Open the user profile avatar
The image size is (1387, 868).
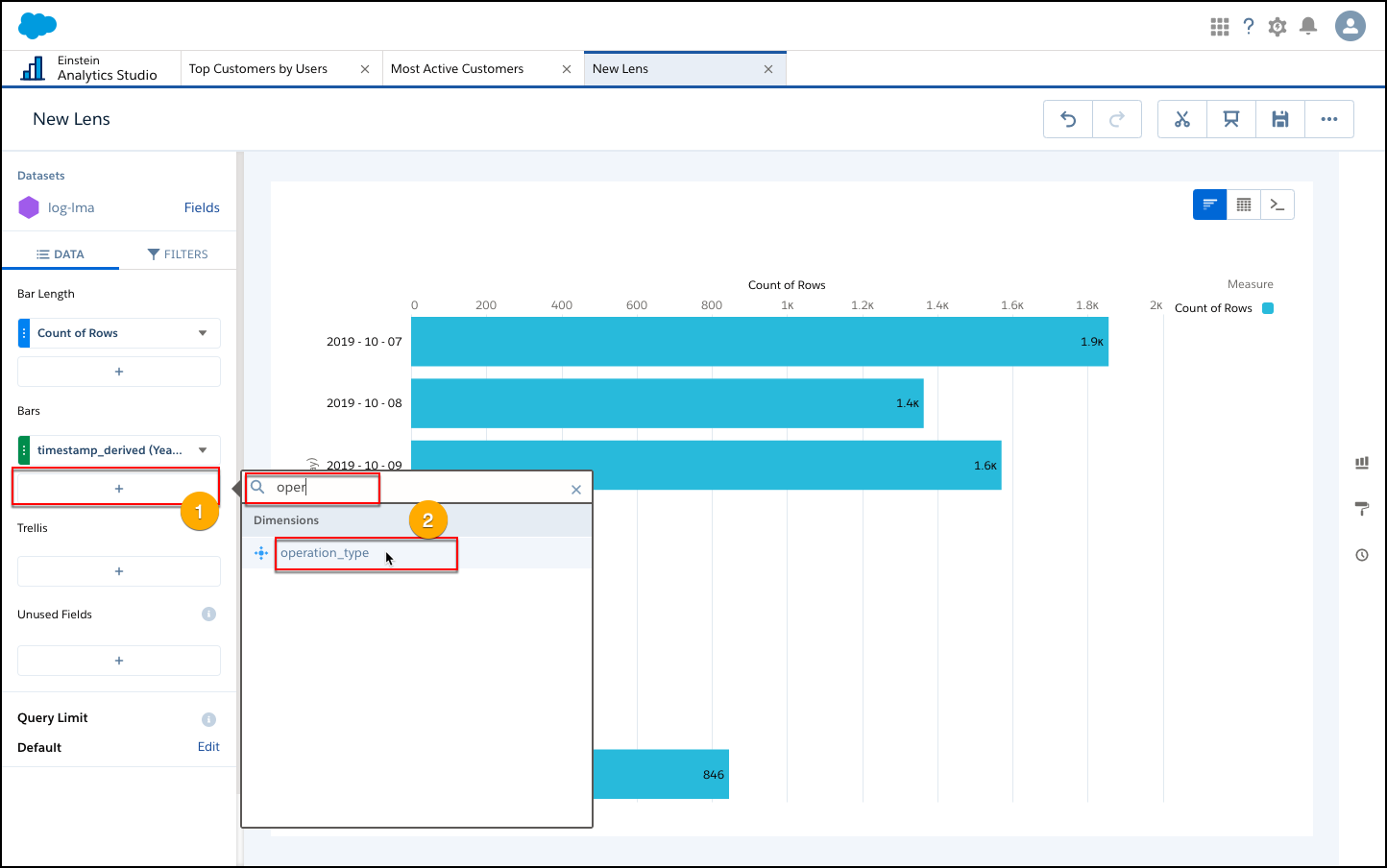tap(1350, 26)
